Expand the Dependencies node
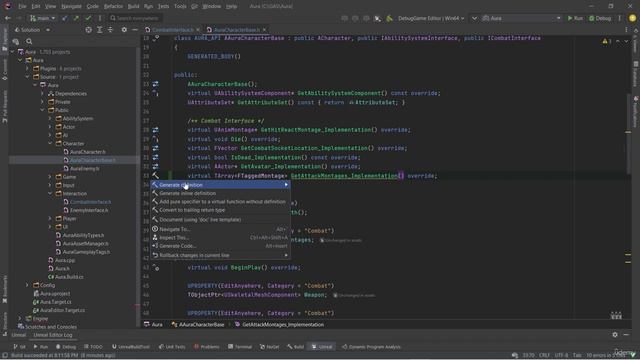Screen dimensions: 640x360 point(42,93)
